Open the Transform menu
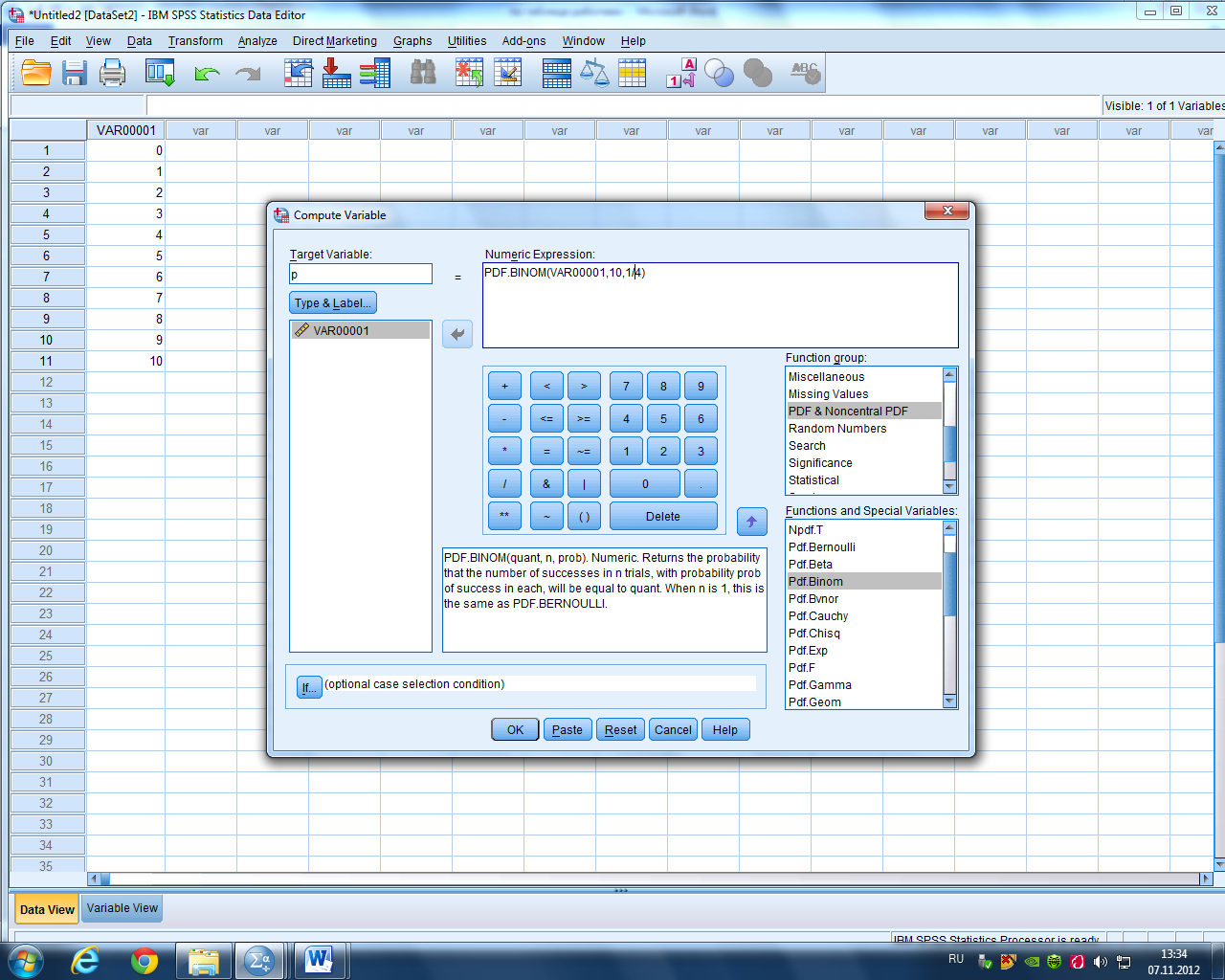The width and height of the screenshot is (1225, 980). pyautogui.click(x=195, y=41)
